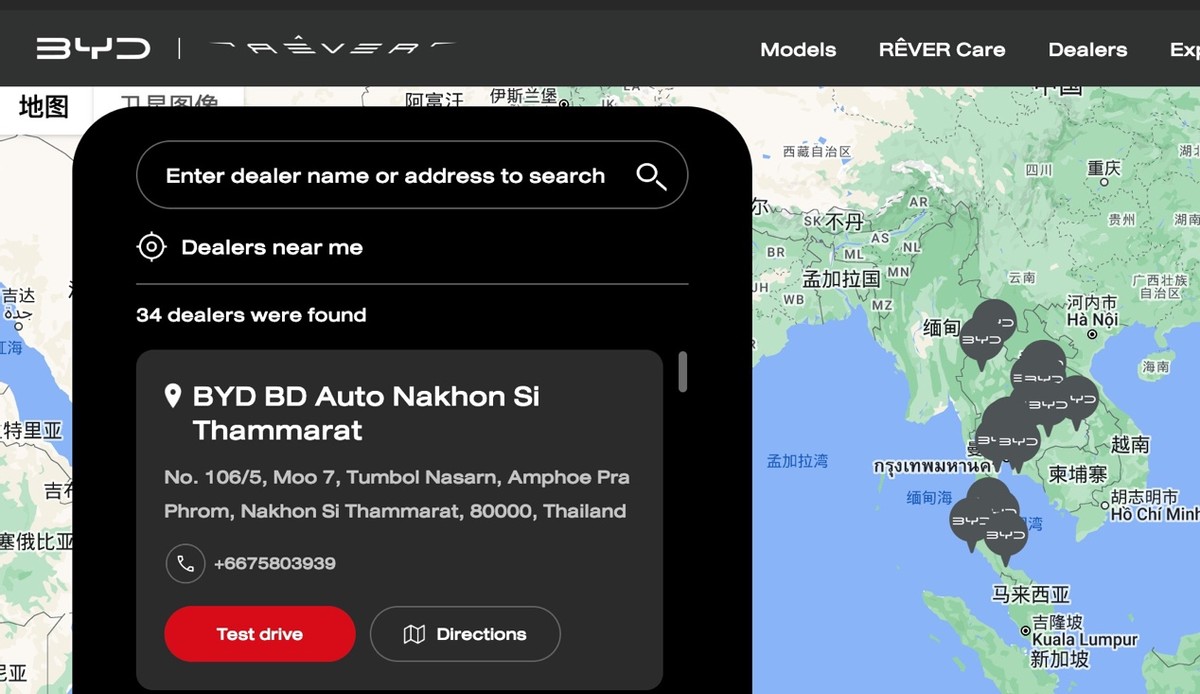Click the red Test drive button
Screen dimensions: 1200x694
(260, 634)
